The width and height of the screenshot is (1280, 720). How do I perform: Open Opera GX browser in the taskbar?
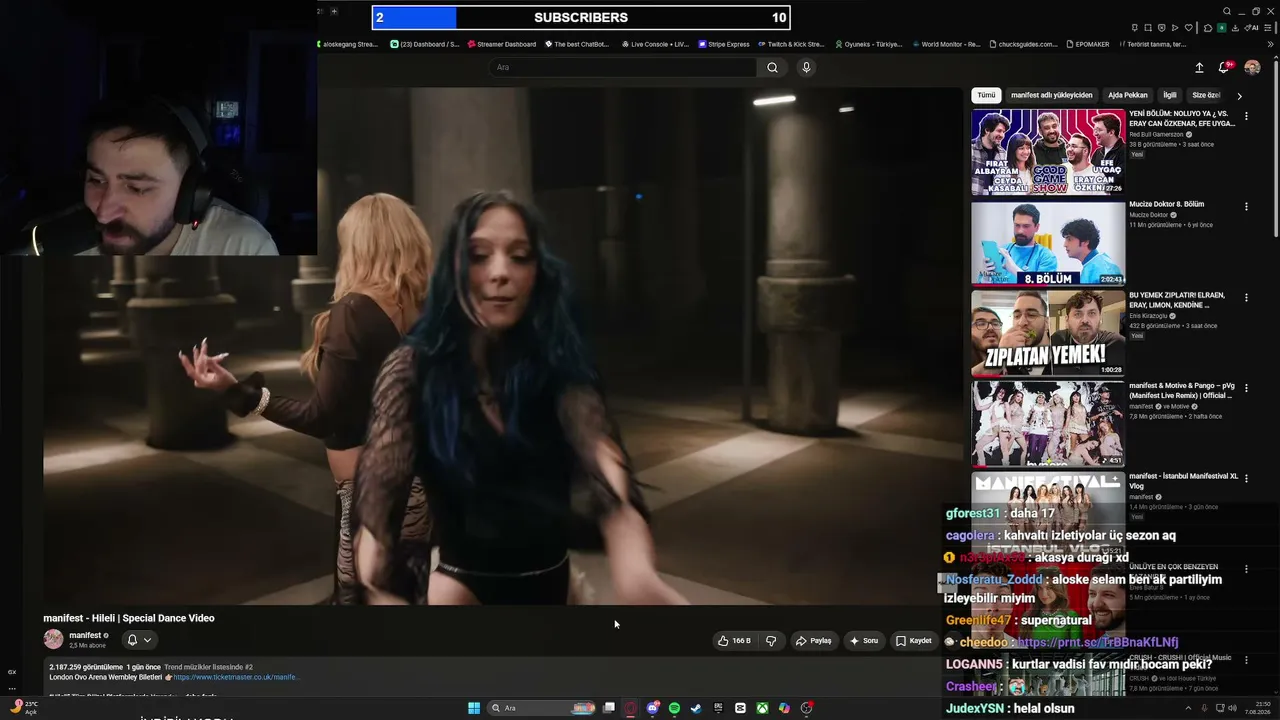coord(630,708)
